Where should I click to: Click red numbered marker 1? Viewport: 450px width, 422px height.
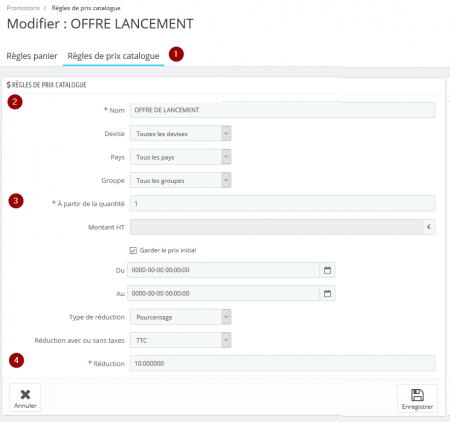[x=176, y=54]
